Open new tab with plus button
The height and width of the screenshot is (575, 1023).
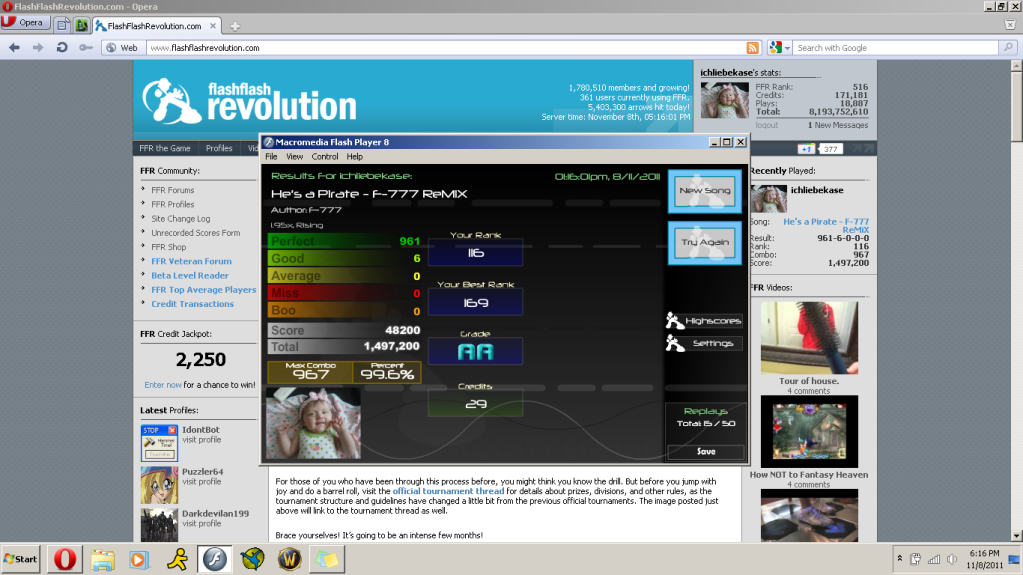(235, 25)
